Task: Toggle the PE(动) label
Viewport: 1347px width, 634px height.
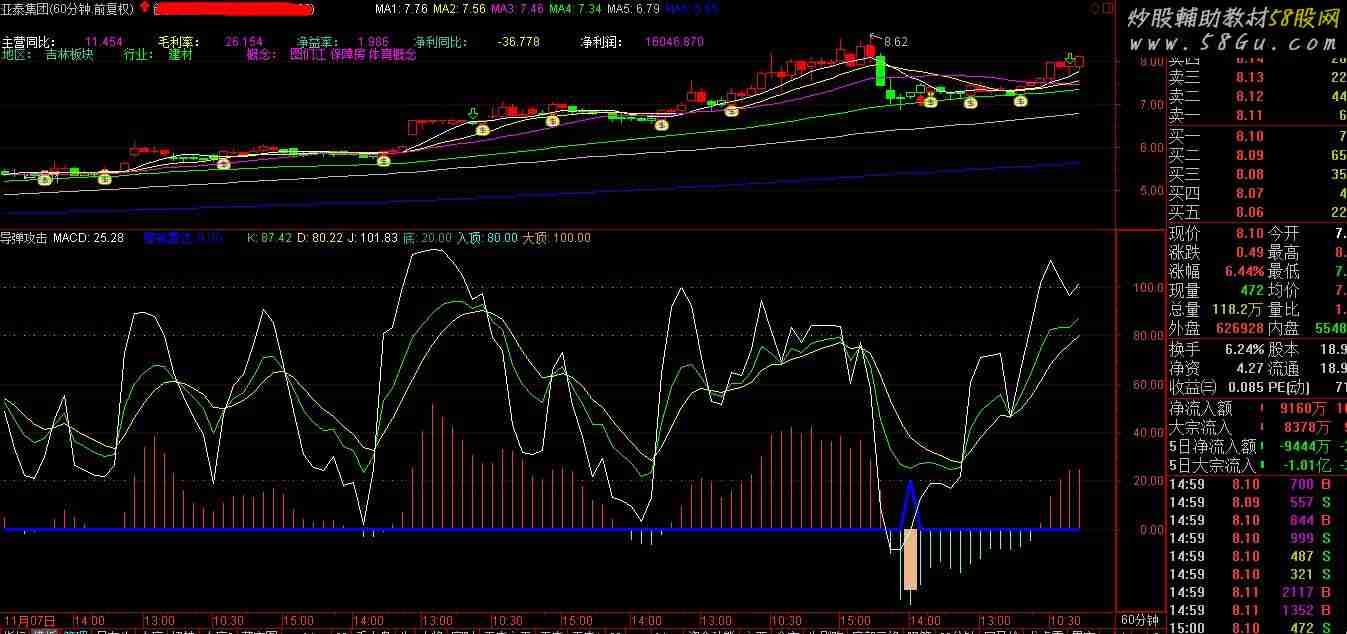Action: tap(1292, 387)
